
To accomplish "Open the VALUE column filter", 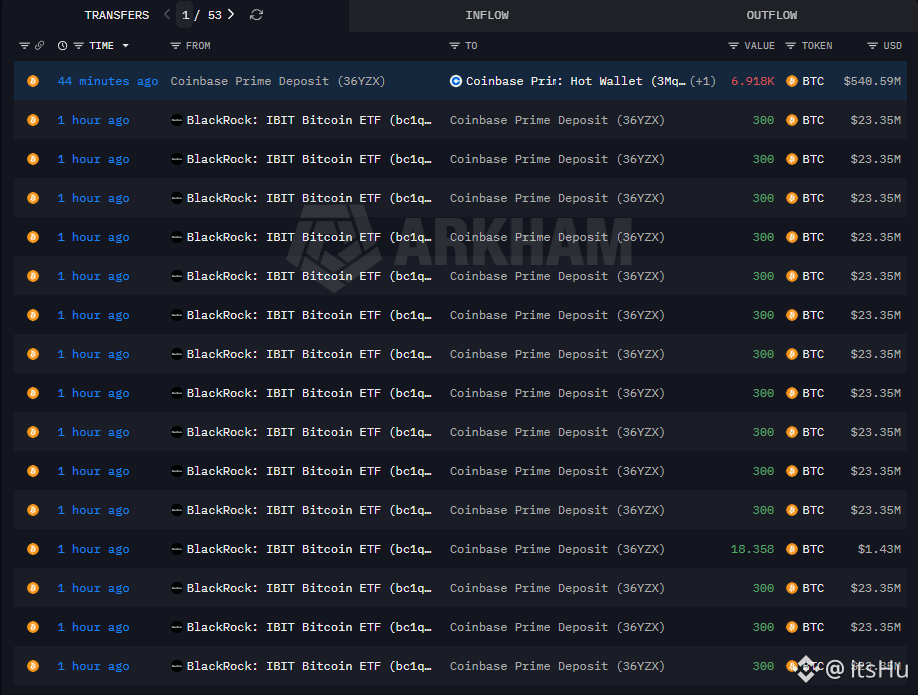I will tap(733, 46).
